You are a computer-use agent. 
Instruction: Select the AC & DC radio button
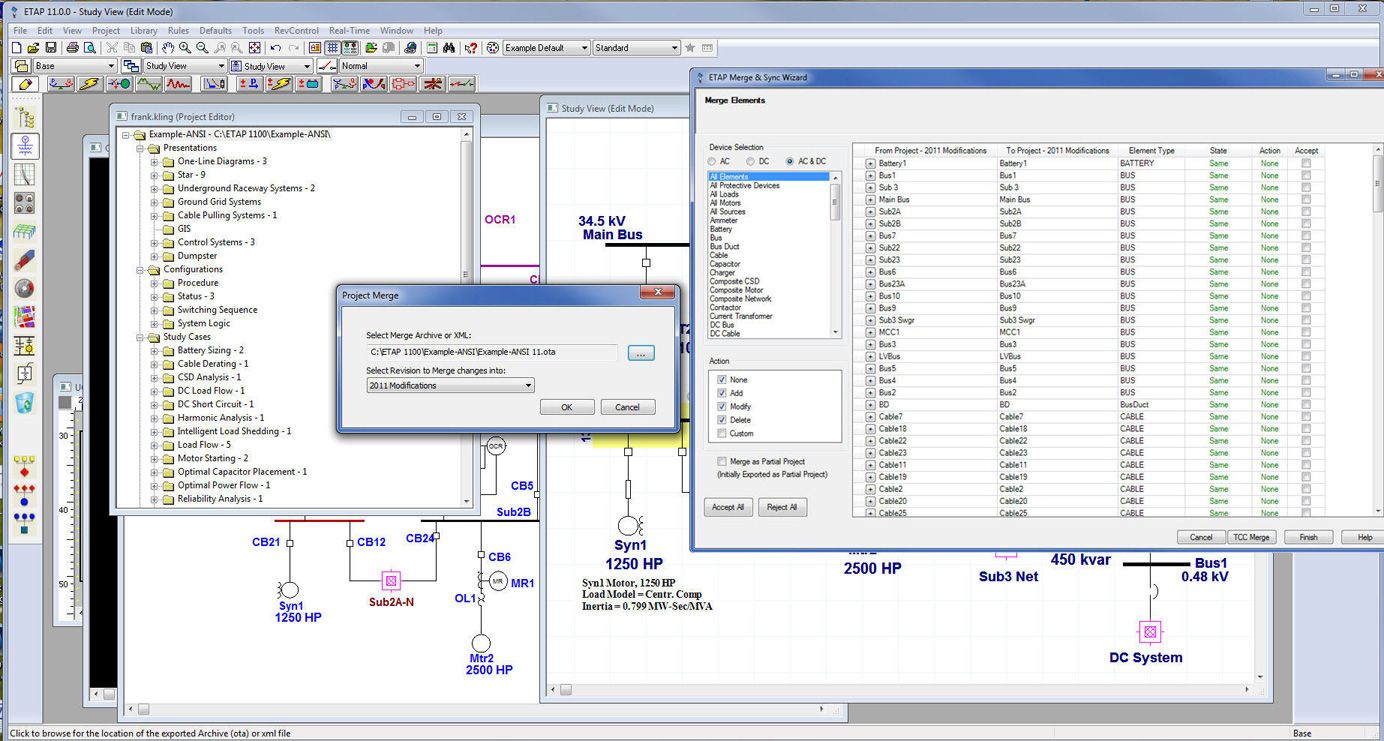pyautogui.click(x=790, y=161)
